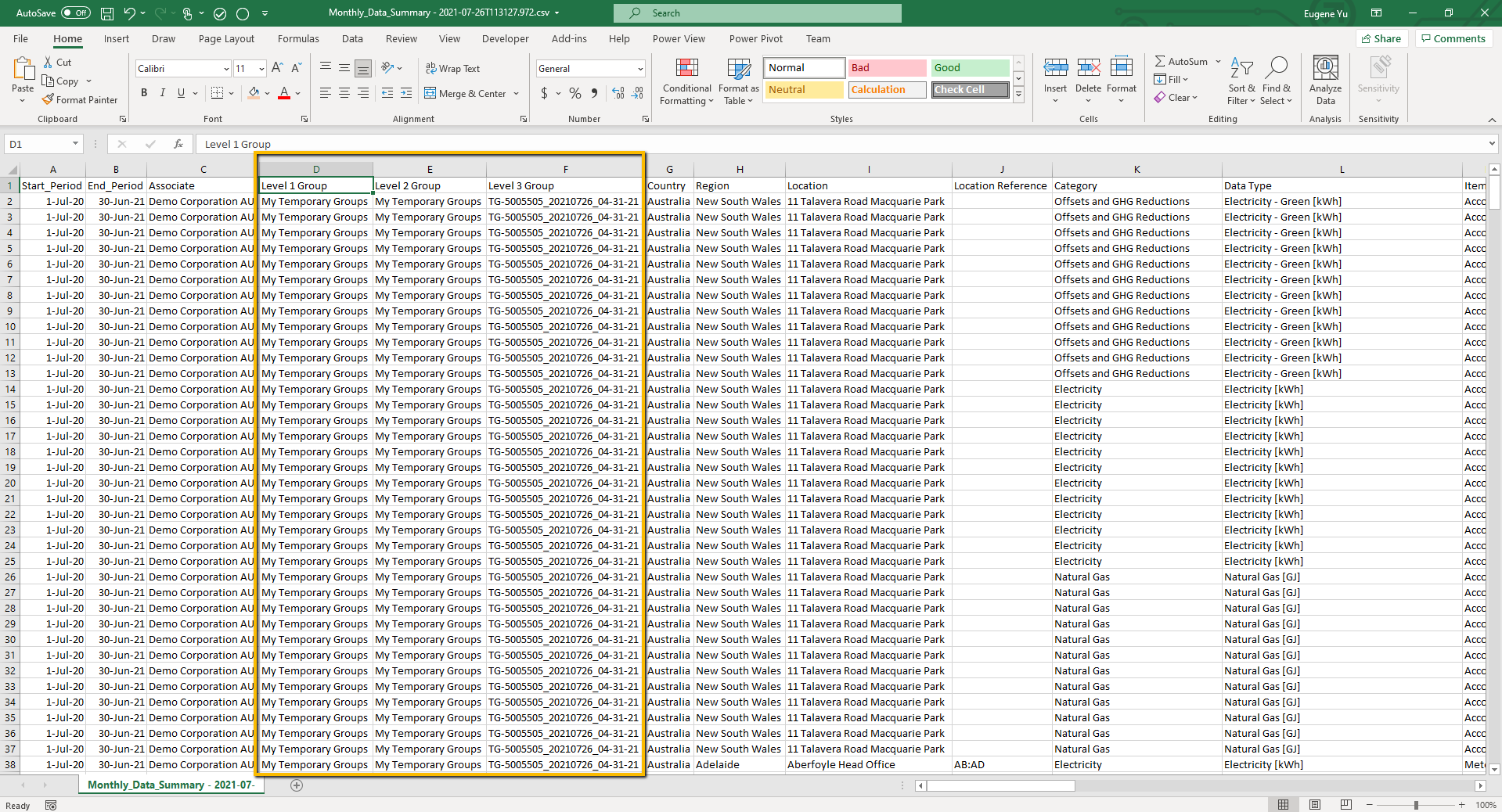Viewport: 1502px width, 812px height.
Task: Open the Power Pivot tab
Action: (756, 39)
